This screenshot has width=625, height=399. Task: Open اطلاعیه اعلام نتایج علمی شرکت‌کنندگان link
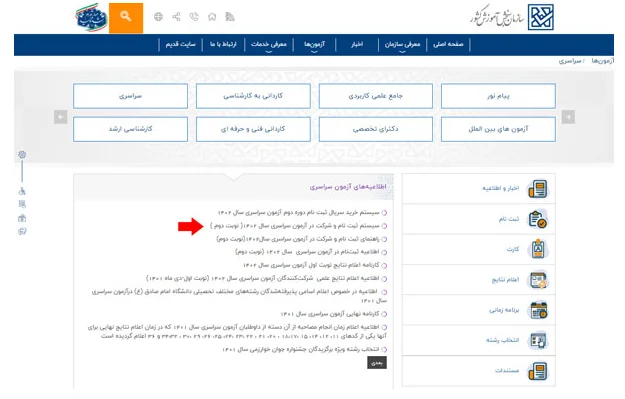point(263,278)
